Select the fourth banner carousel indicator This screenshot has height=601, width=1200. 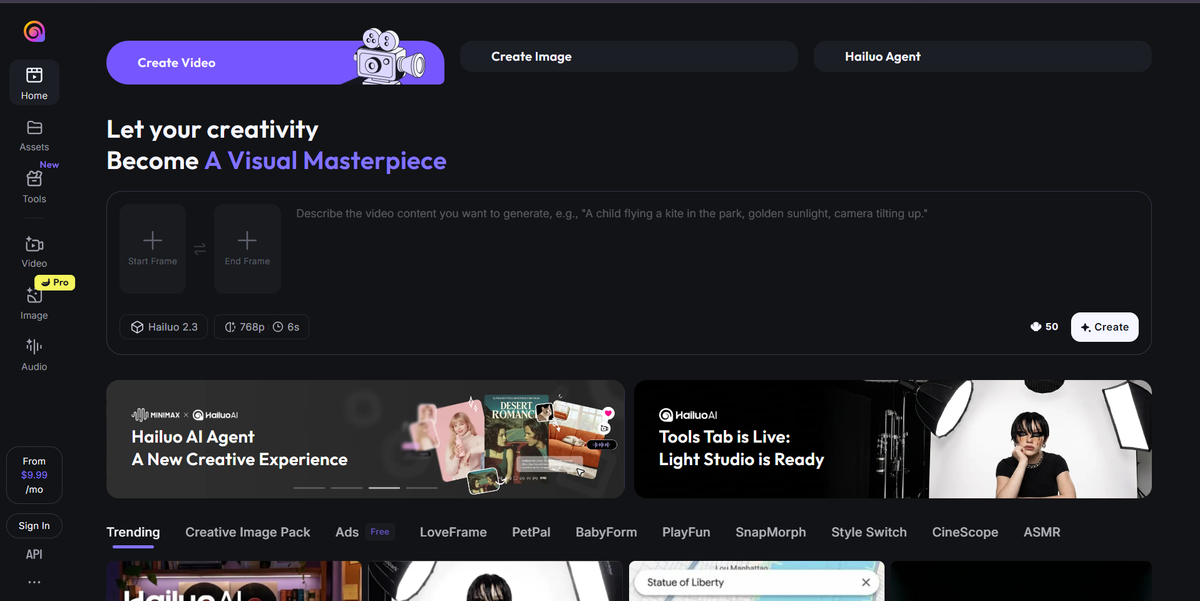pos(422,488)
